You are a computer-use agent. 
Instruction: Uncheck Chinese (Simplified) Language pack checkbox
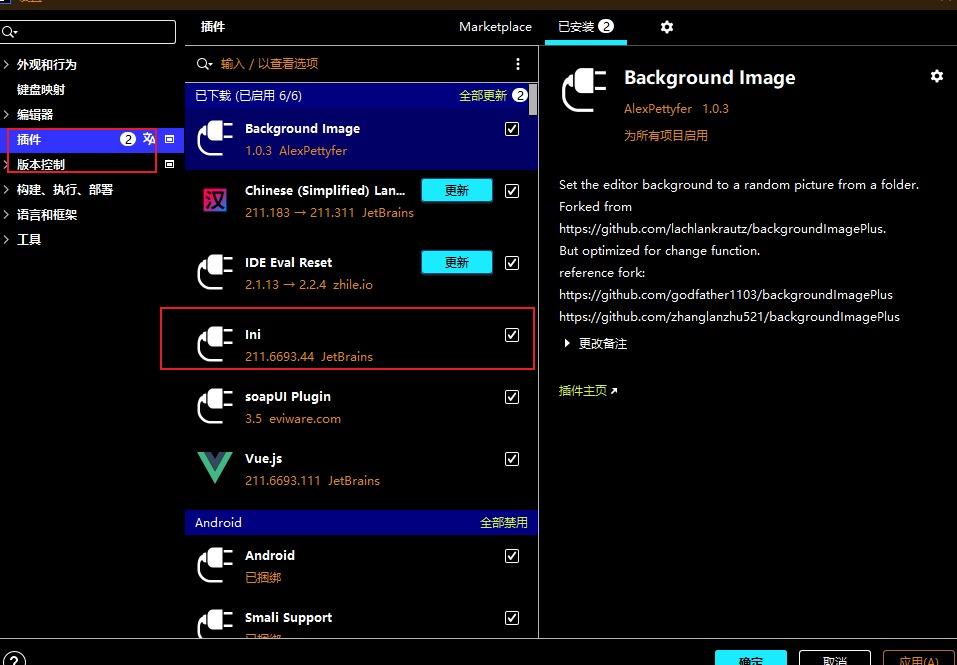511,191
